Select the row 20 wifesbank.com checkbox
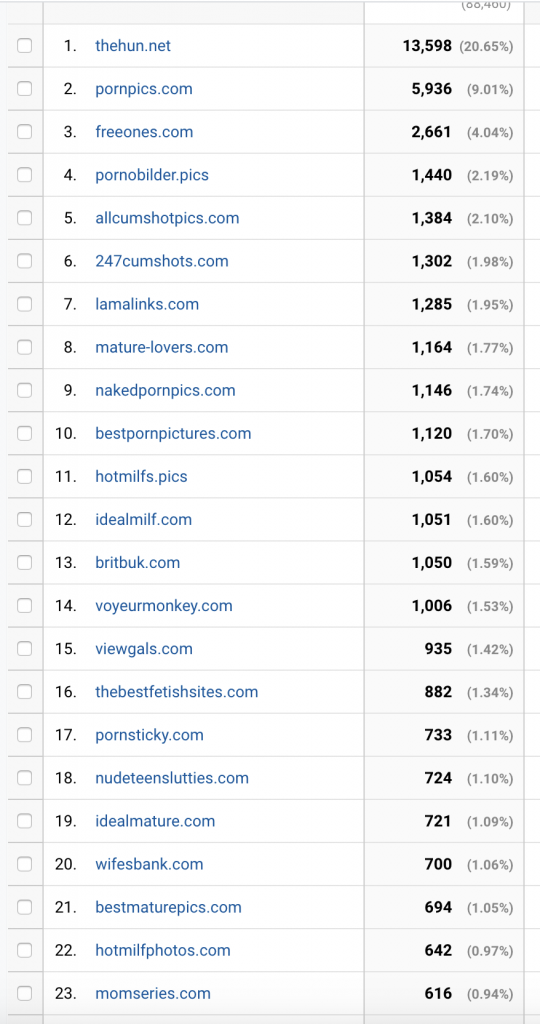Viewport: 540px width, 1024px height. point(24,865)
